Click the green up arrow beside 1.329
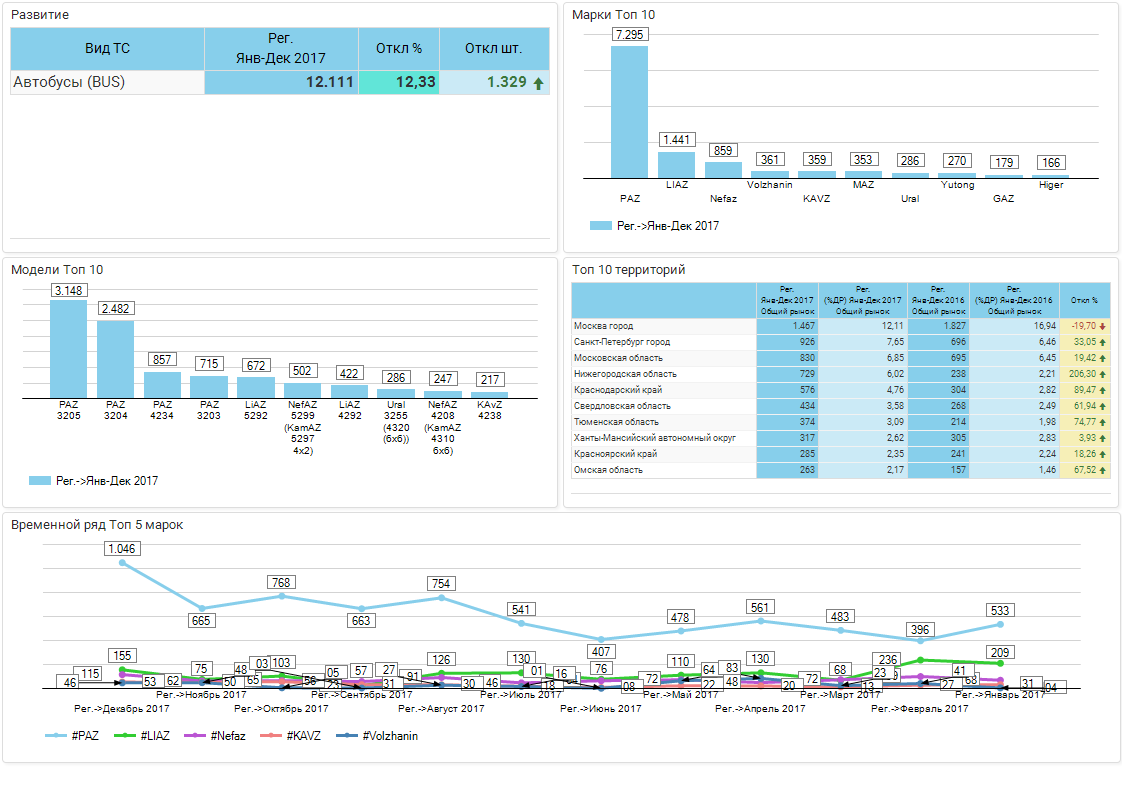Screen dimensions: 1122x793 pyautogui.click(x=539, y=83)
